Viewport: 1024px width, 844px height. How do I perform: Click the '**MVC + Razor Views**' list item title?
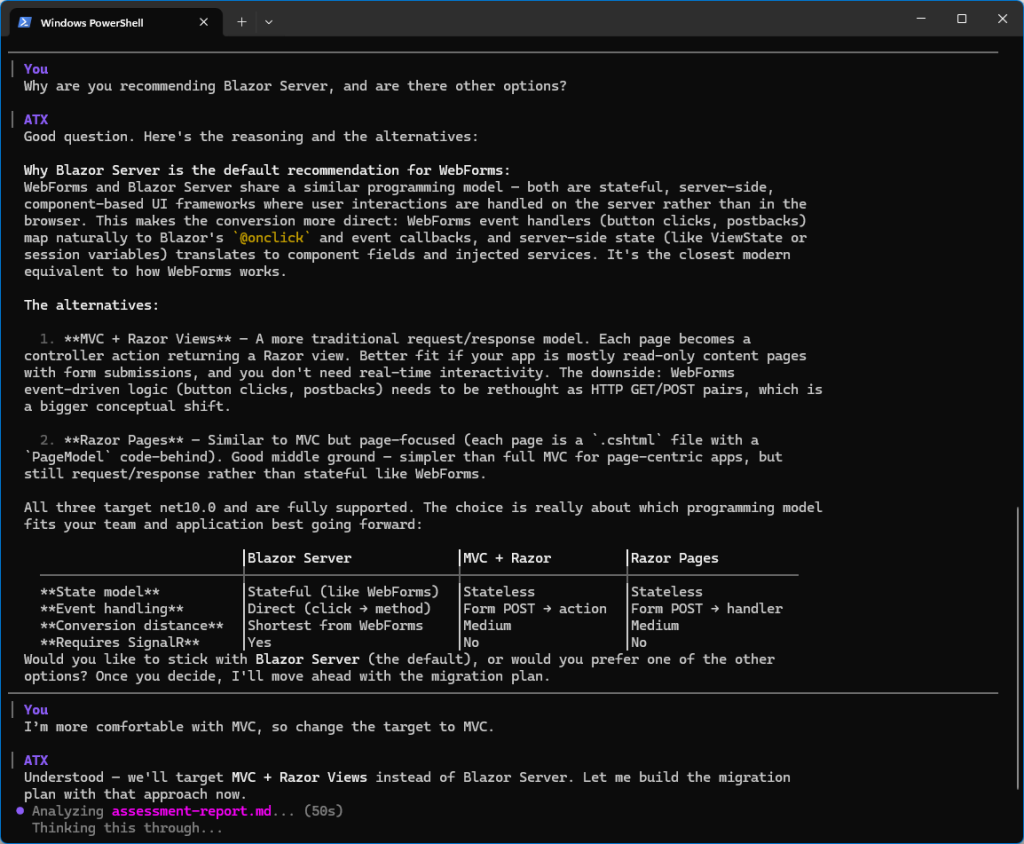[148, 339]
